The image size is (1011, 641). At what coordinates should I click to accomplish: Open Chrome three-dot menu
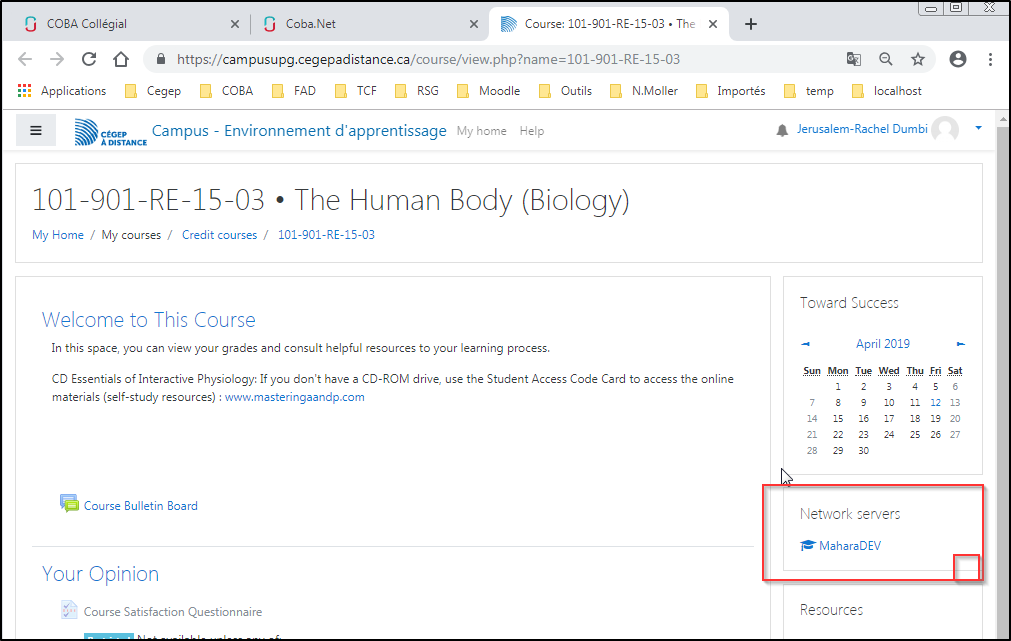(x=990, y=59)
